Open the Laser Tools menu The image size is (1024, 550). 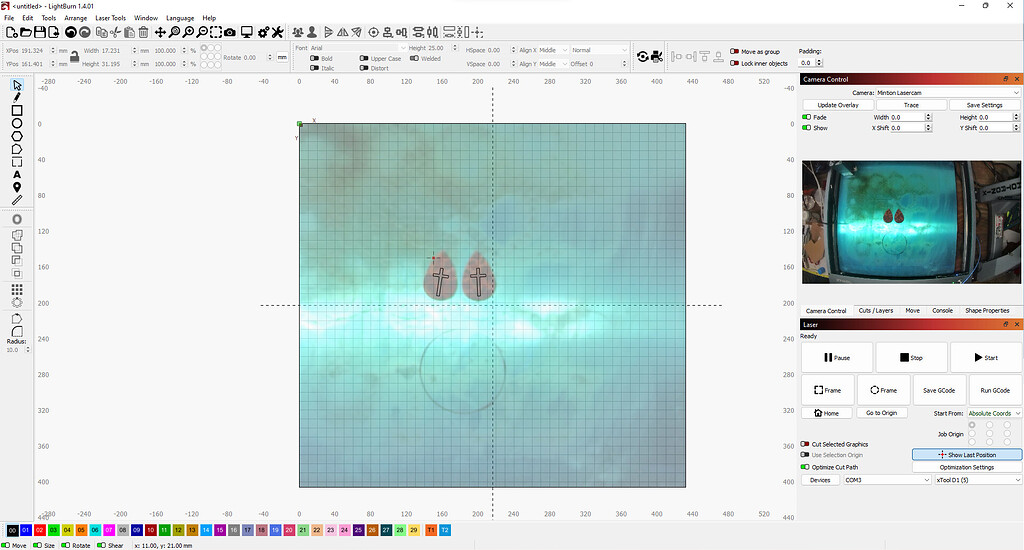(110, 18)
